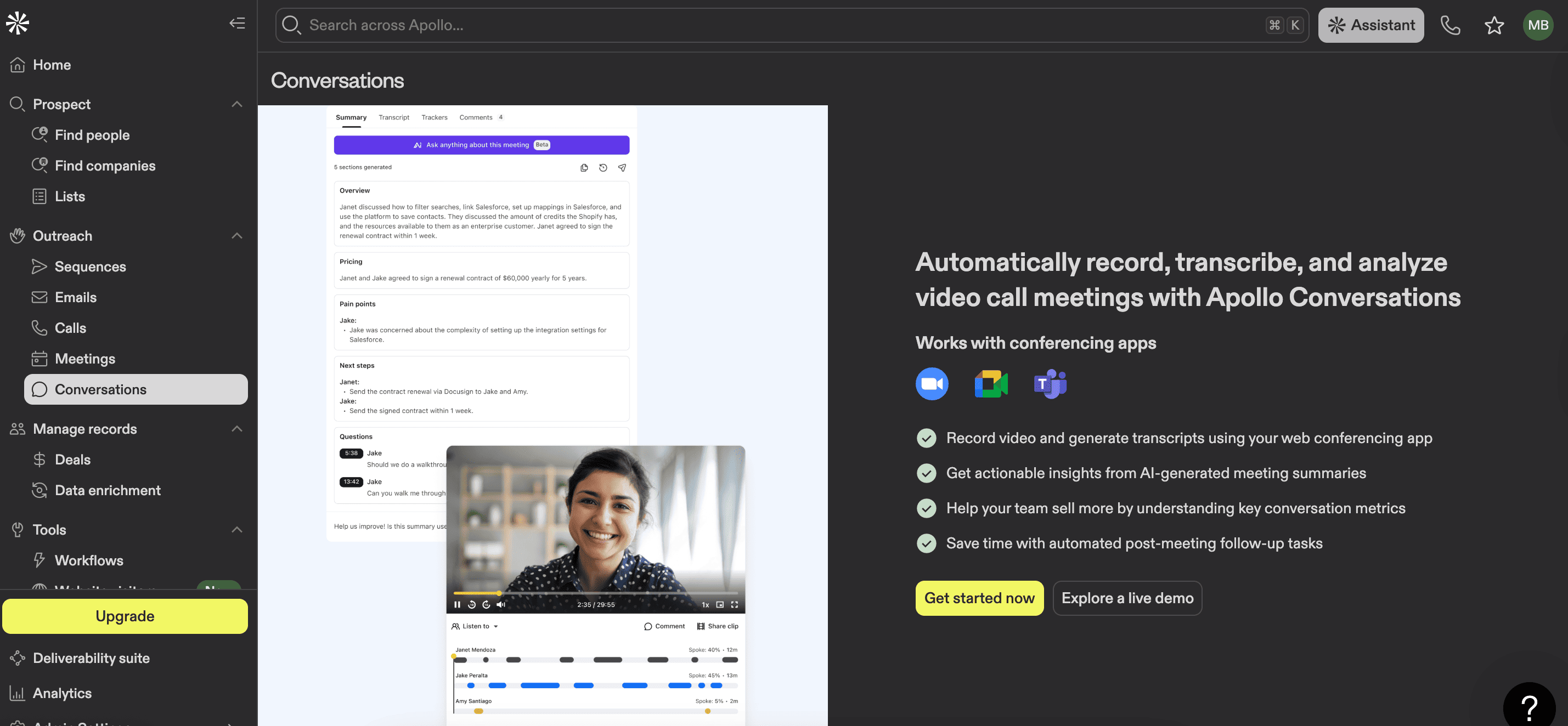The image size is (1568, 726).
Task: Mute the video player audio
Action: tap(500, 604)
